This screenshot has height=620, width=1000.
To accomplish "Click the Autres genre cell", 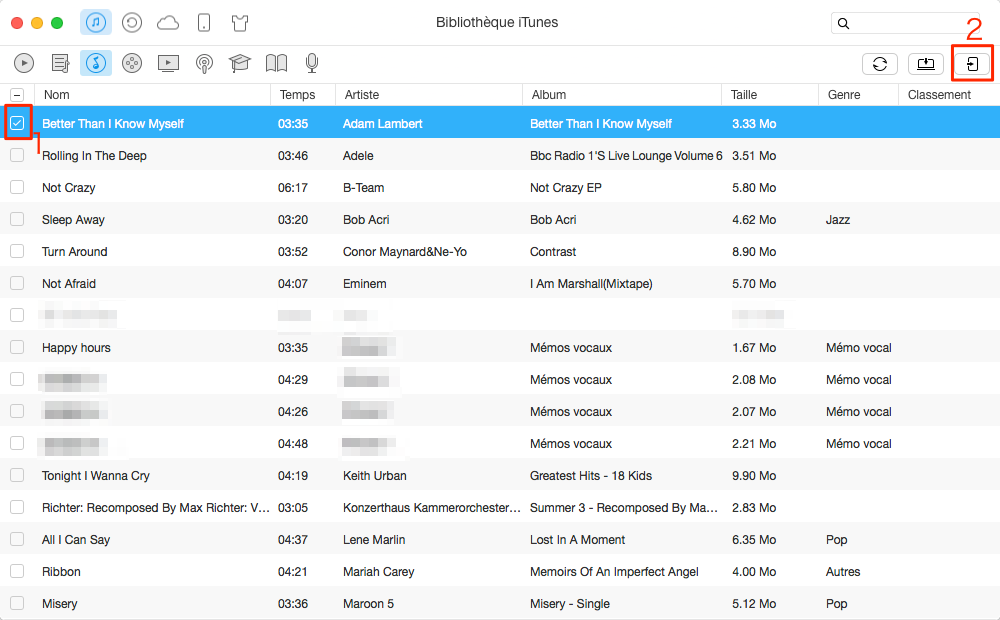I will (843, 572).
